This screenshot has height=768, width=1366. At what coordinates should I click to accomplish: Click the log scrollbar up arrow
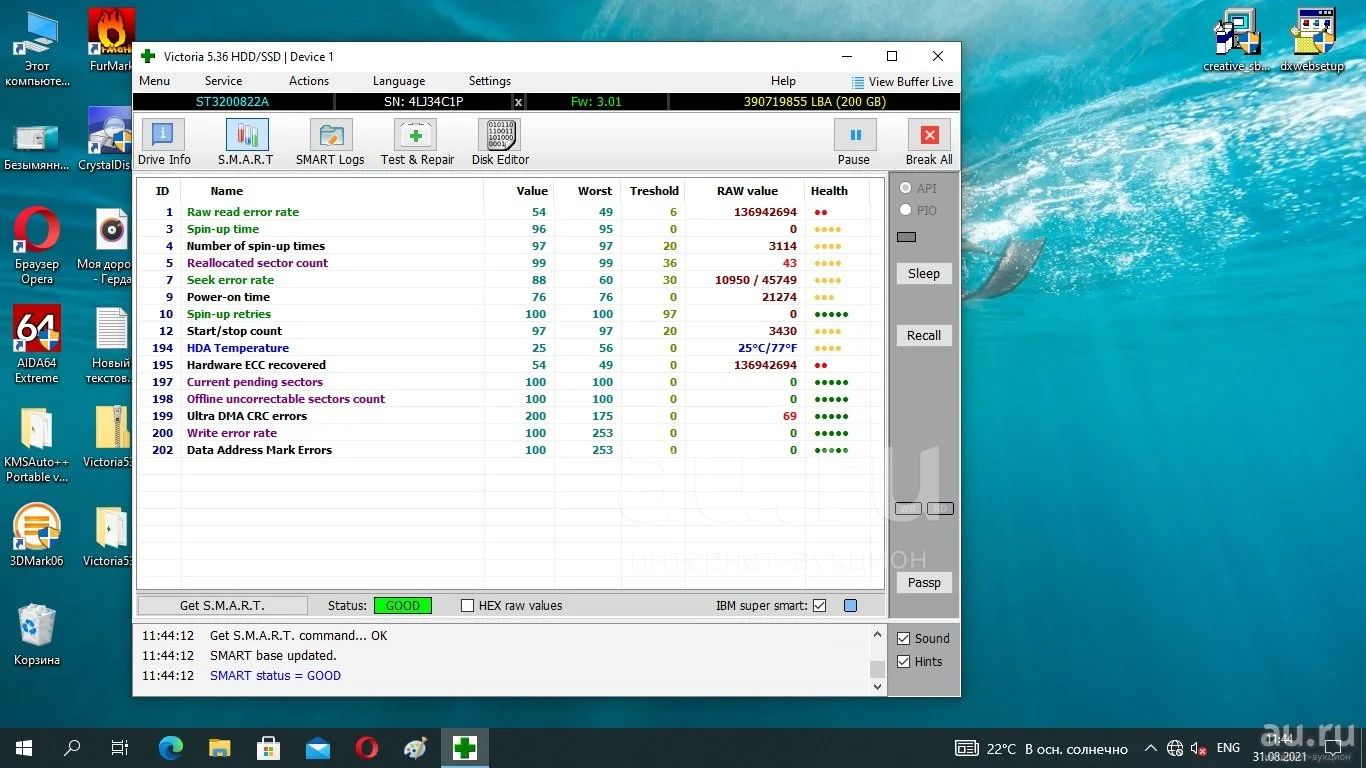click(x=877, y=633)
